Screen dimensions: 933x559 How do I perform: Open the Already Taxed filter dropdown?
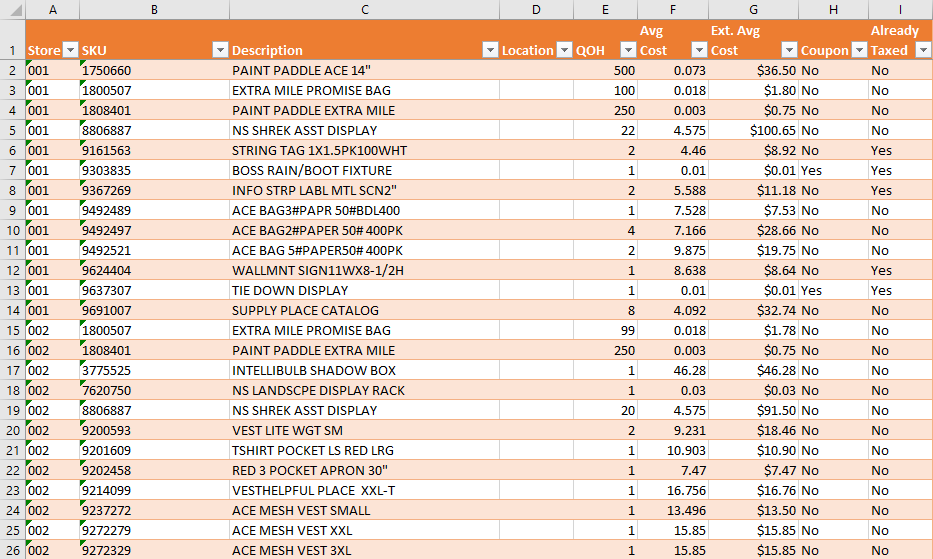click(923, 50)
